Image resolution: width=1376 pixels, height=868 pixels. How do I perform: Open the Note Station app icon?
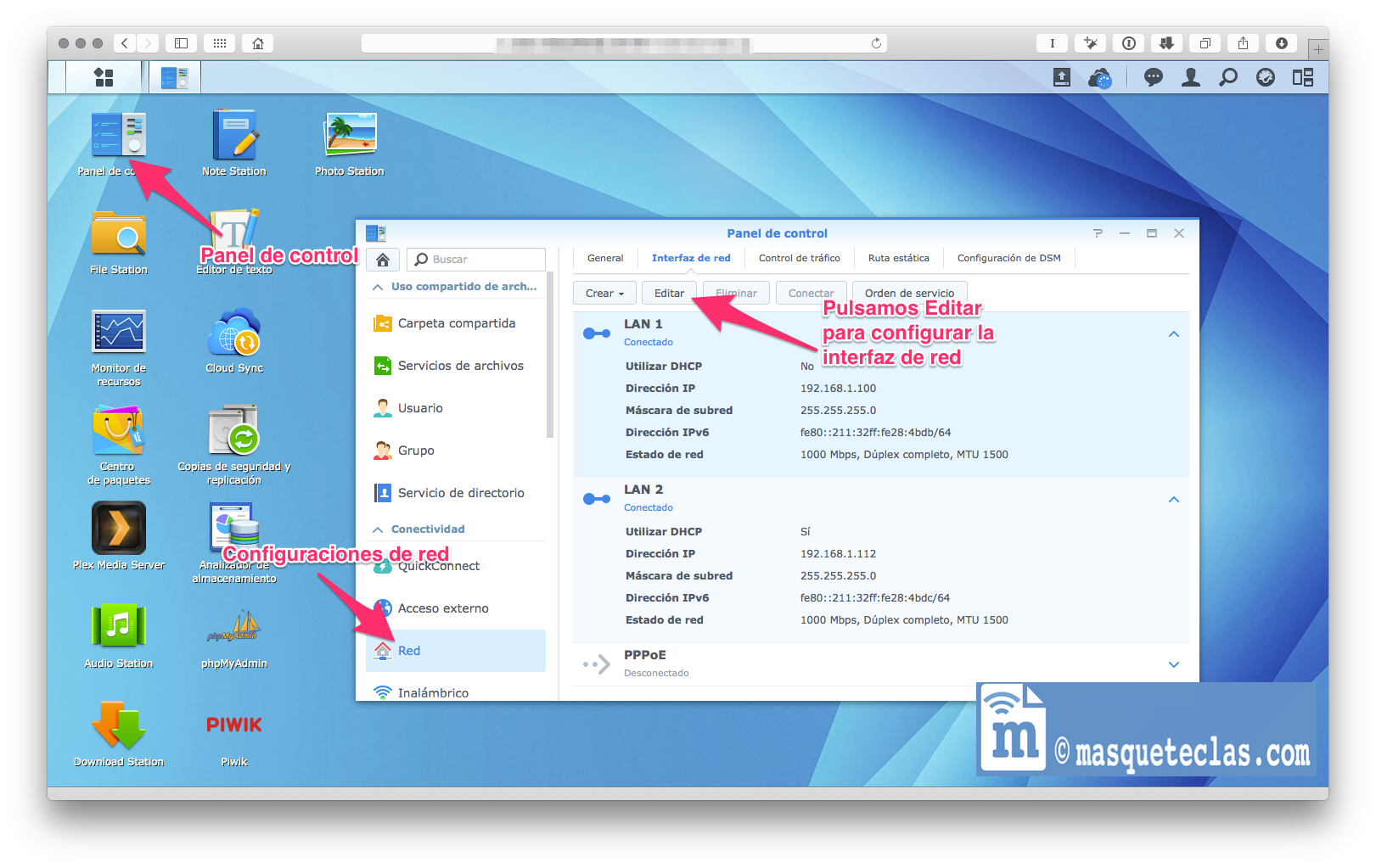coord(234,137)
